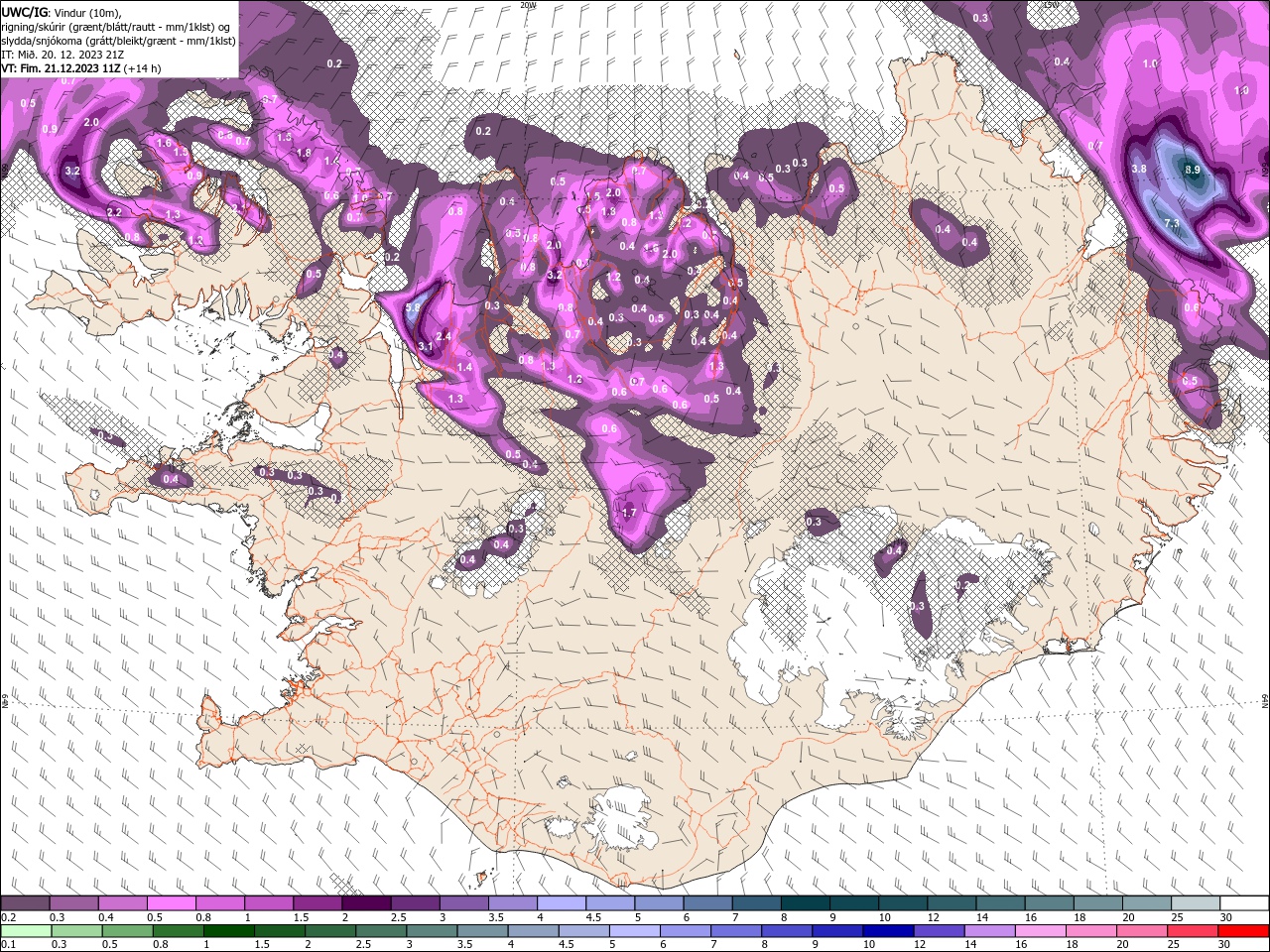Click the '7.3' value on the map
Screen dimensions: 1270x952
[x=1171, y=224]
